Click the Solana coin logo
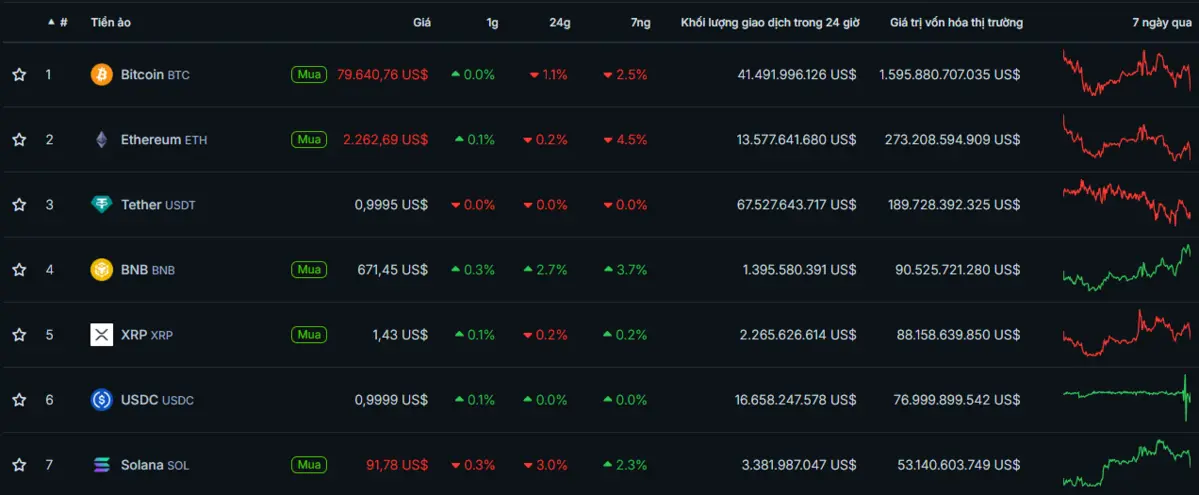 coord(102,465)
